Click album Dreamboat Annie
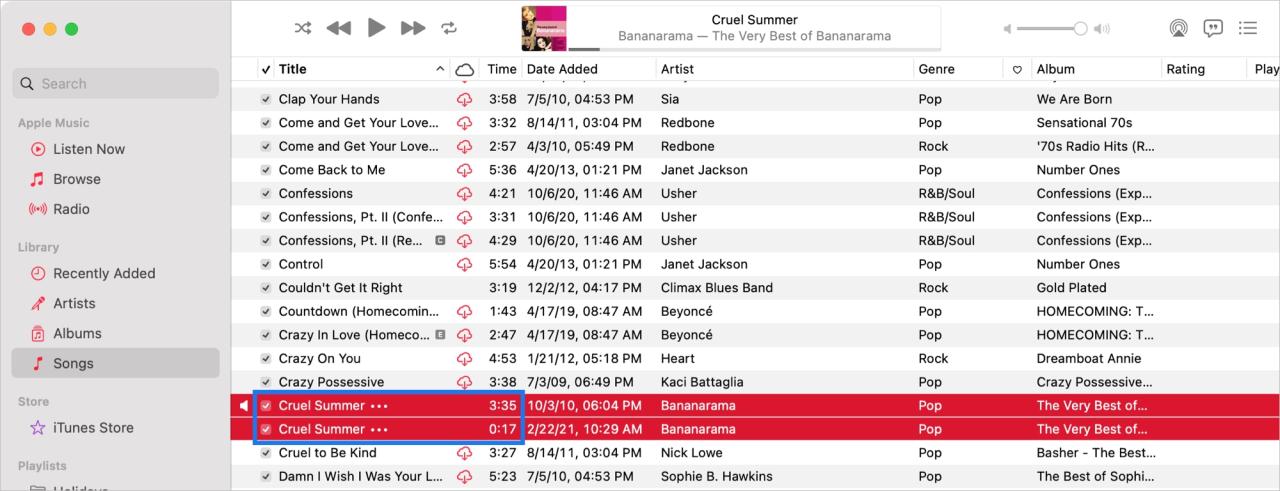 click(x=1089, y=358)
